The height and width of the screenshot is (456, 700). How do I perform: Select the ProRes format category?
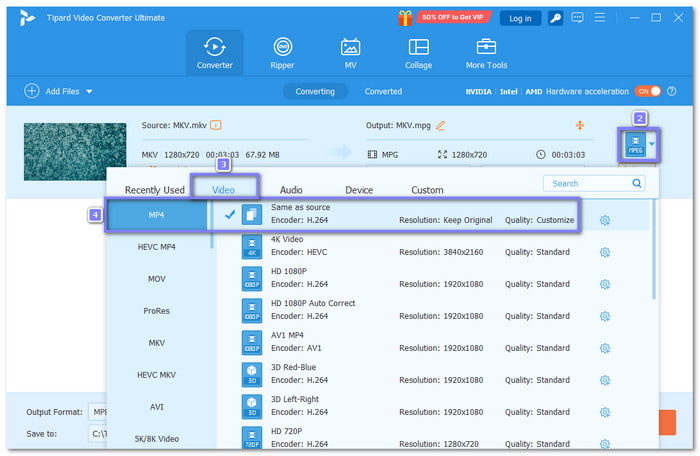click(156, 311)
